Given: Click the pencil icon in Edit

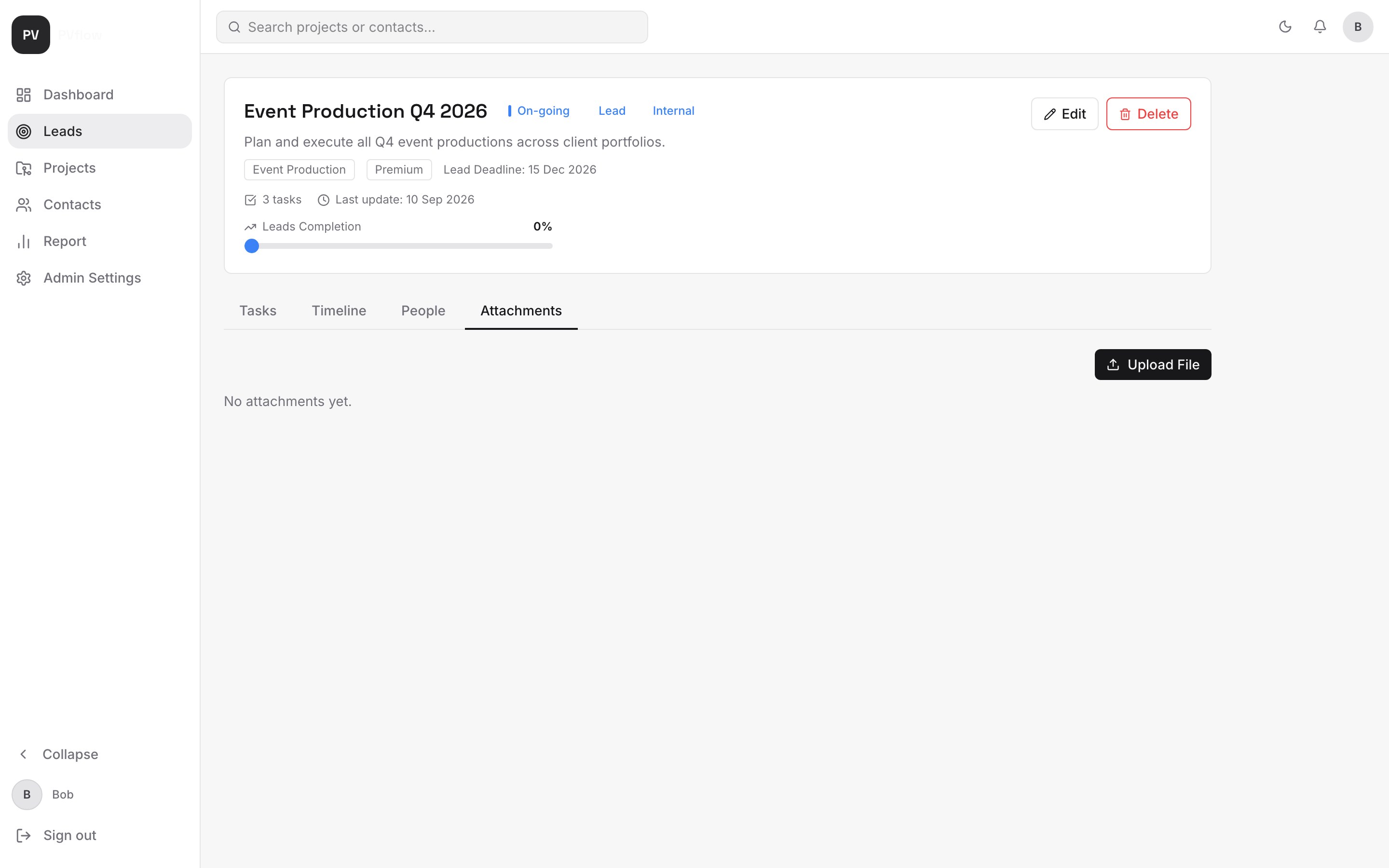Looking at the screenshot, I should pos(1050,115).
